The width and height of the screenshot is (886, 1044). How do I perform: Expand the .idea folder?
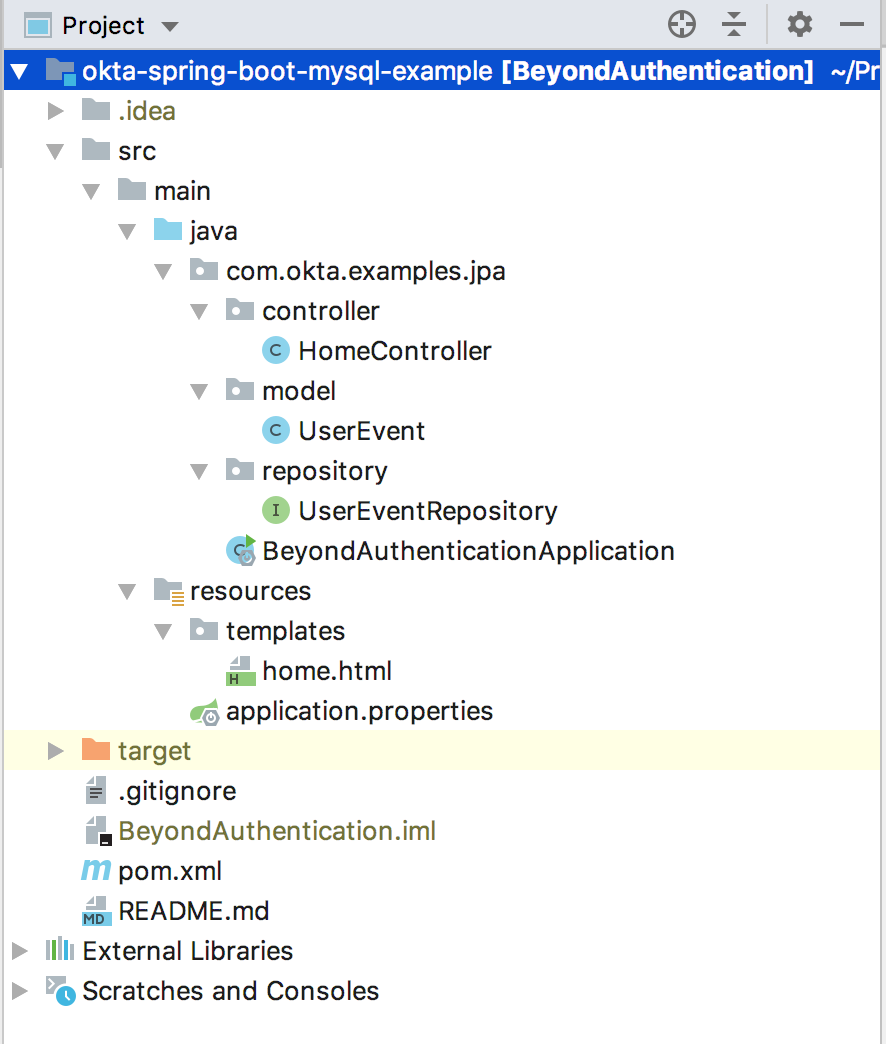click(56, 111)
